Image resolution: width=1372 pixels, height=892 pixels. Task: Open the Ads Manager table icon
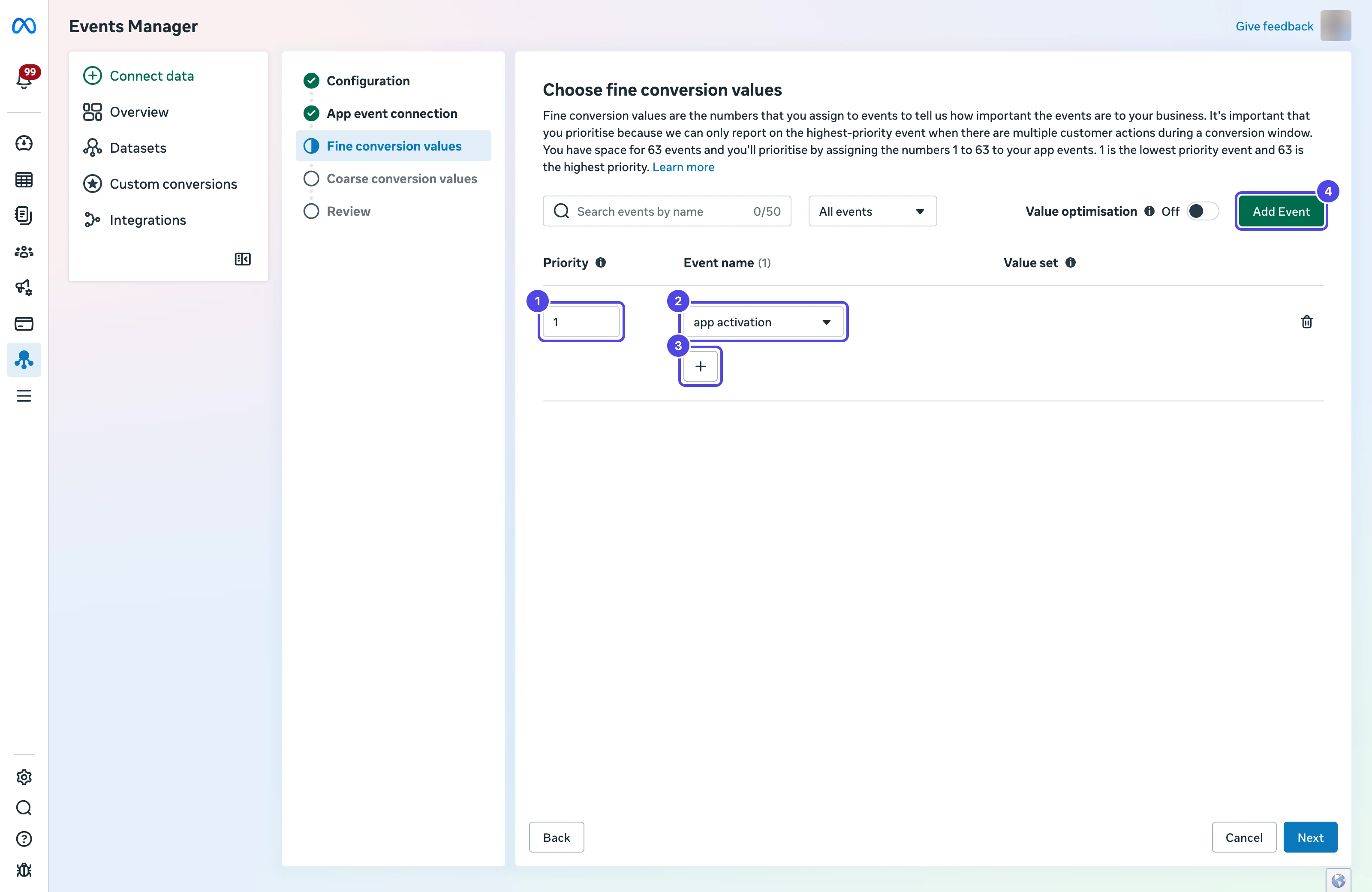click(24, 179)
